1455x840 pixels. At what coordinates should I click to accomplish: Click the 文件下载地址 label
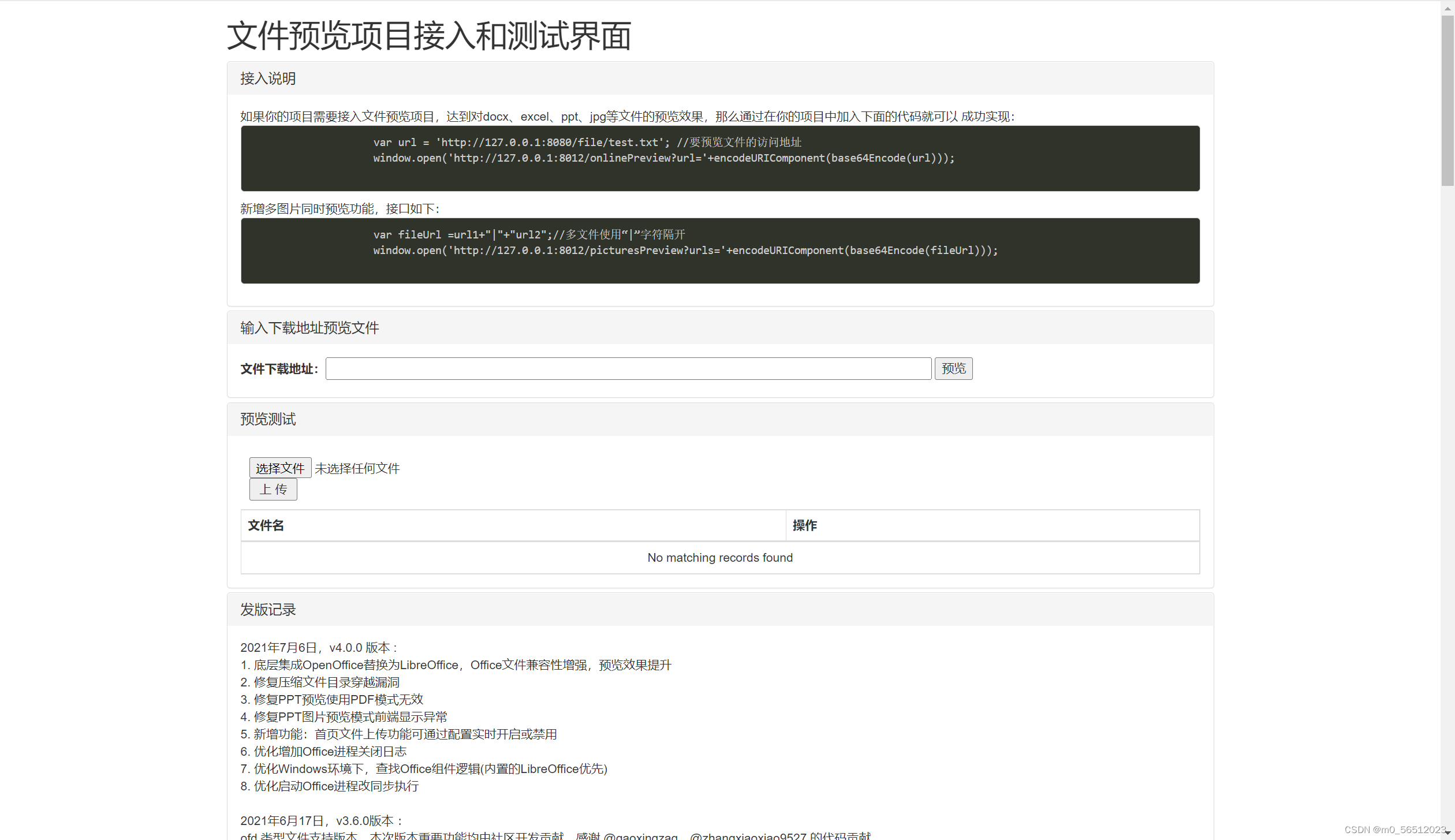pyautogui.click(x=279, y=369)
